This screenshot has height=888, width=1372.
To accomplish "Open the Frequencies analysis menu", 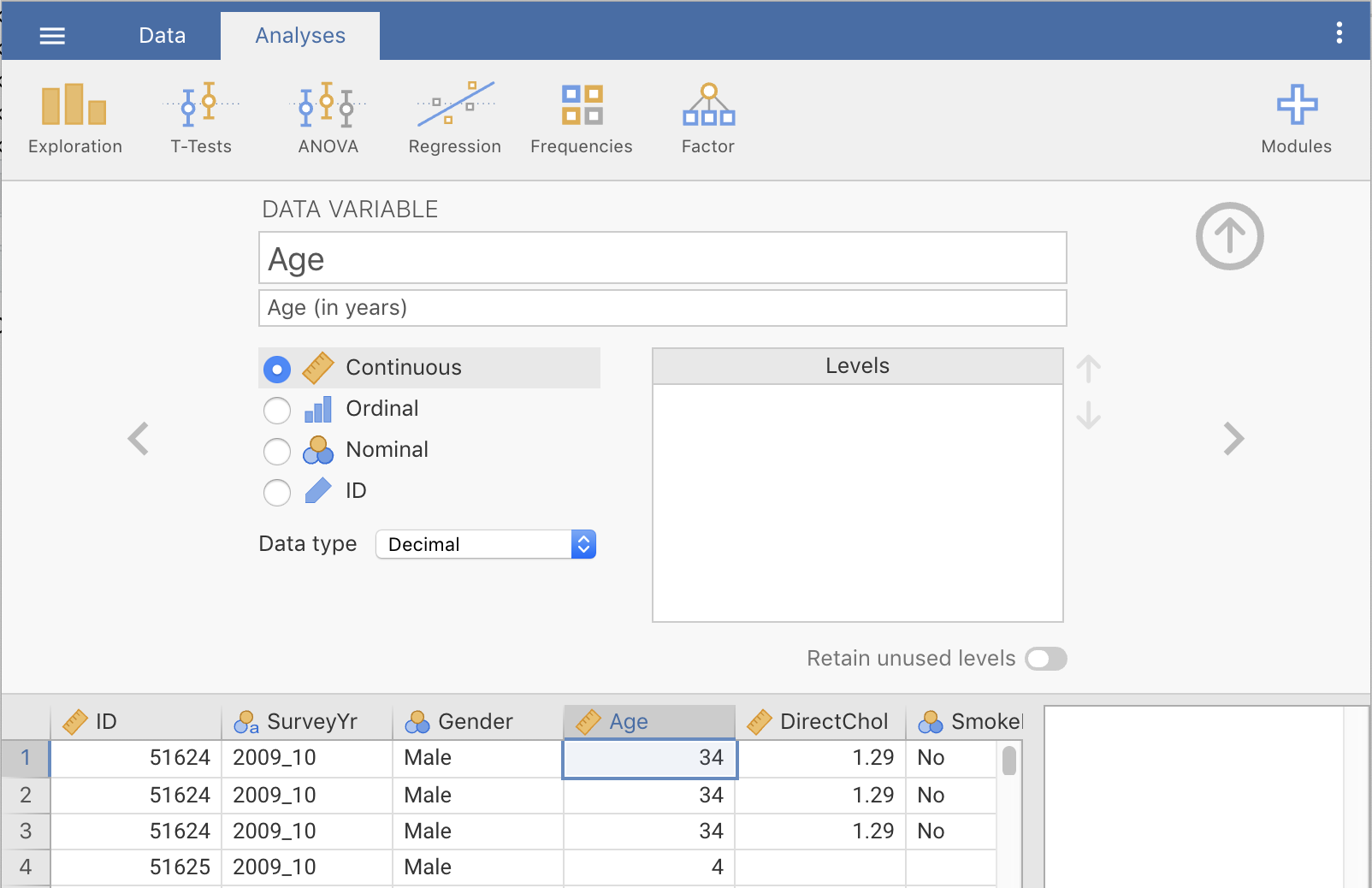I will tap(581, 119).
